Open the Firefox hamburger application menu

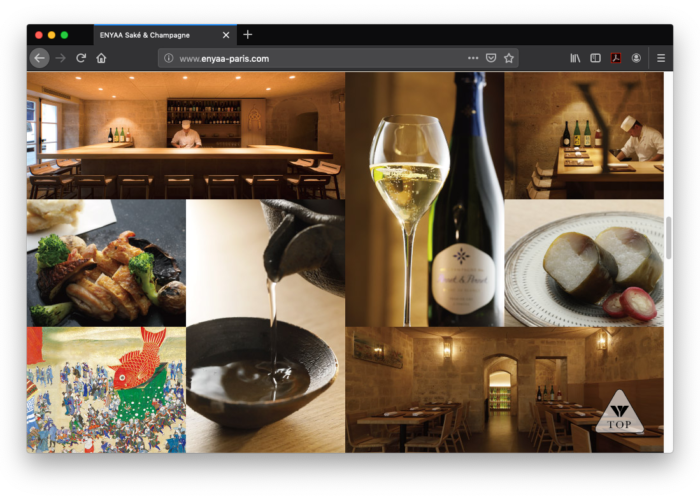point(661,58)
